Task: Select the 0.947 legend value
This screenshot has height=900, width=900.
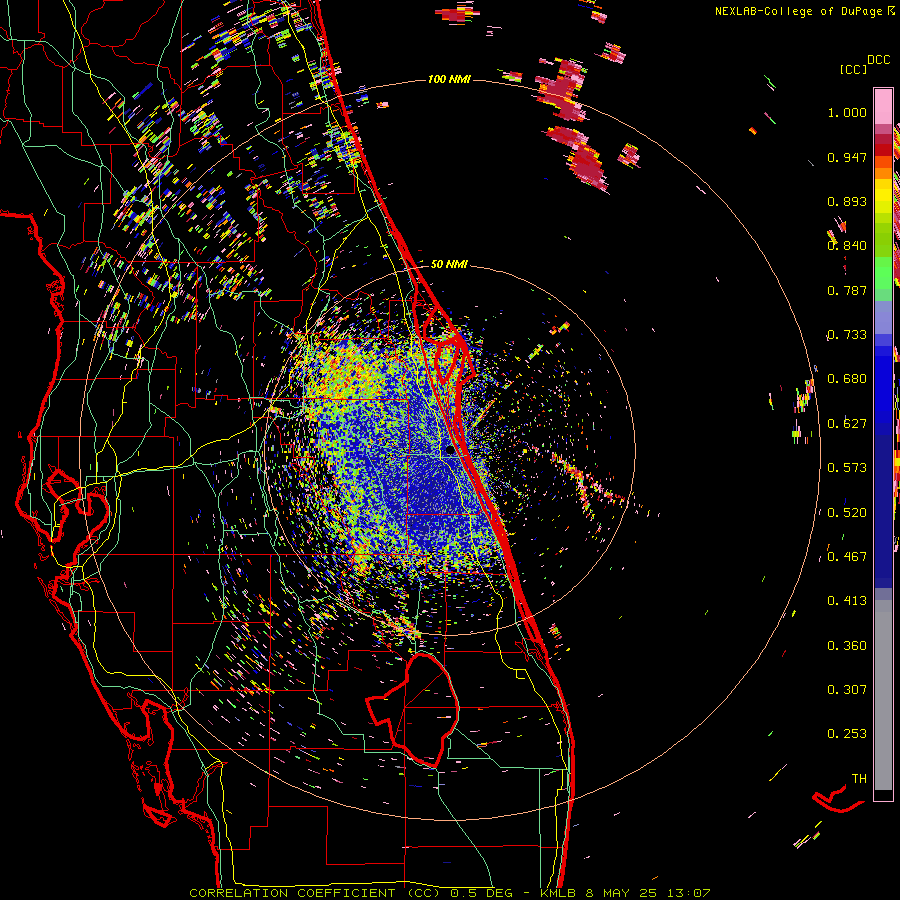Action: (x=847, y=157)
